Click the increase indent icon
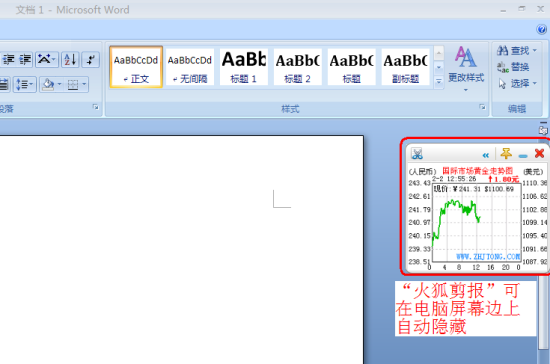 click(26, 59)
